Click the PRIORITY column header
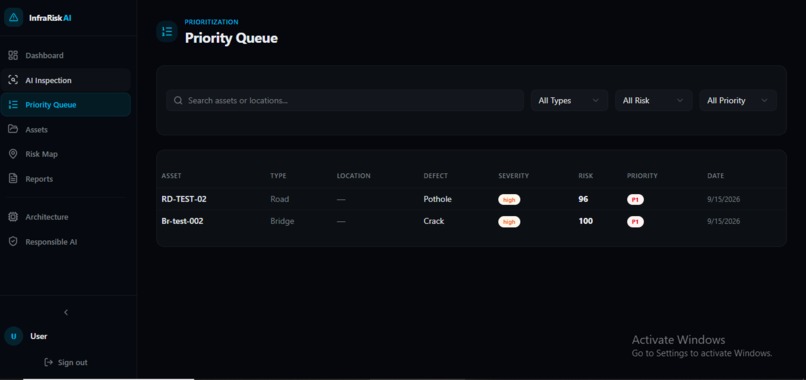The image size is (806, 380). 642,176
